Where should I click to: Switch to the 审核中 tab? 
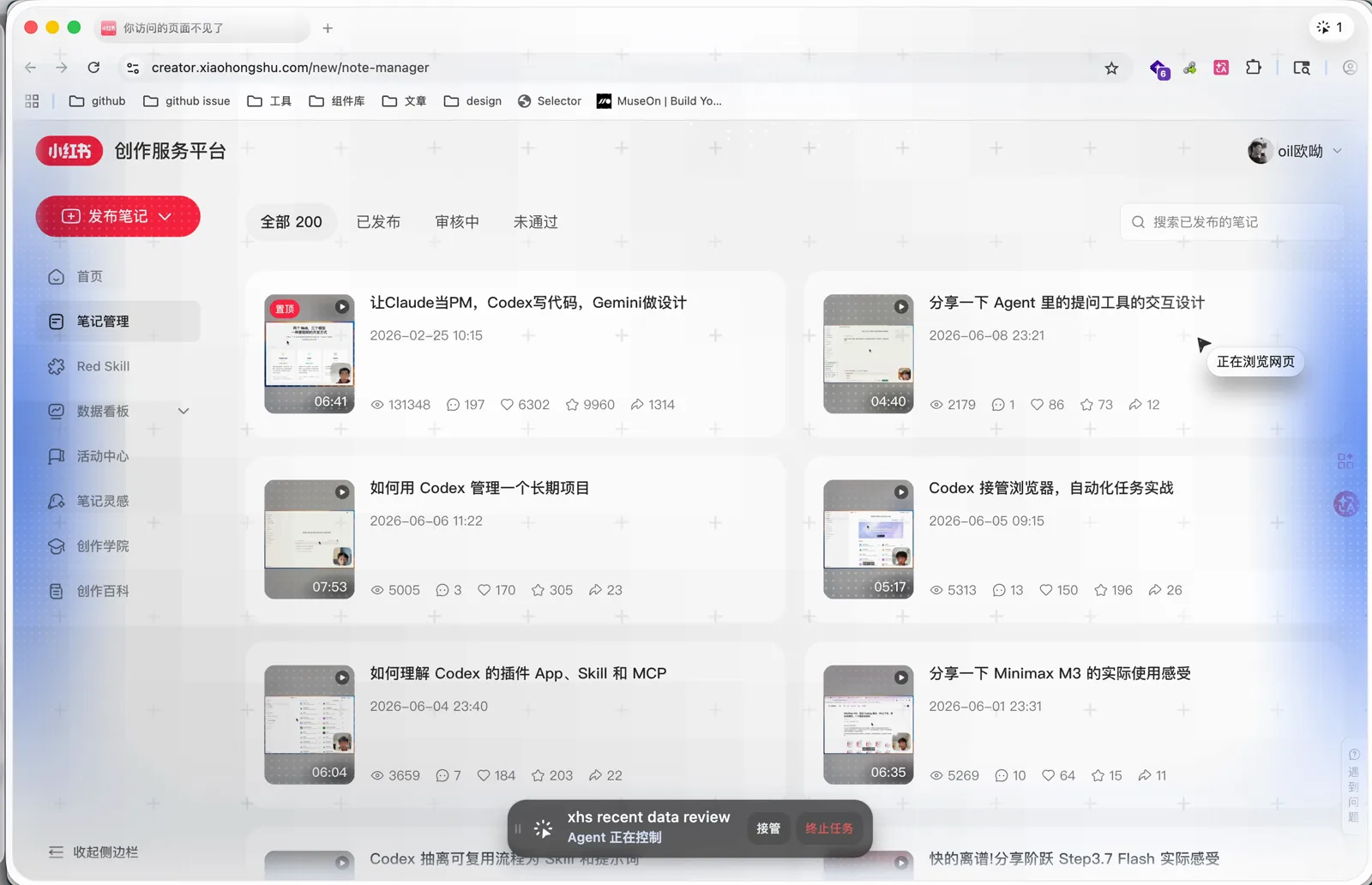pos(457,222)
